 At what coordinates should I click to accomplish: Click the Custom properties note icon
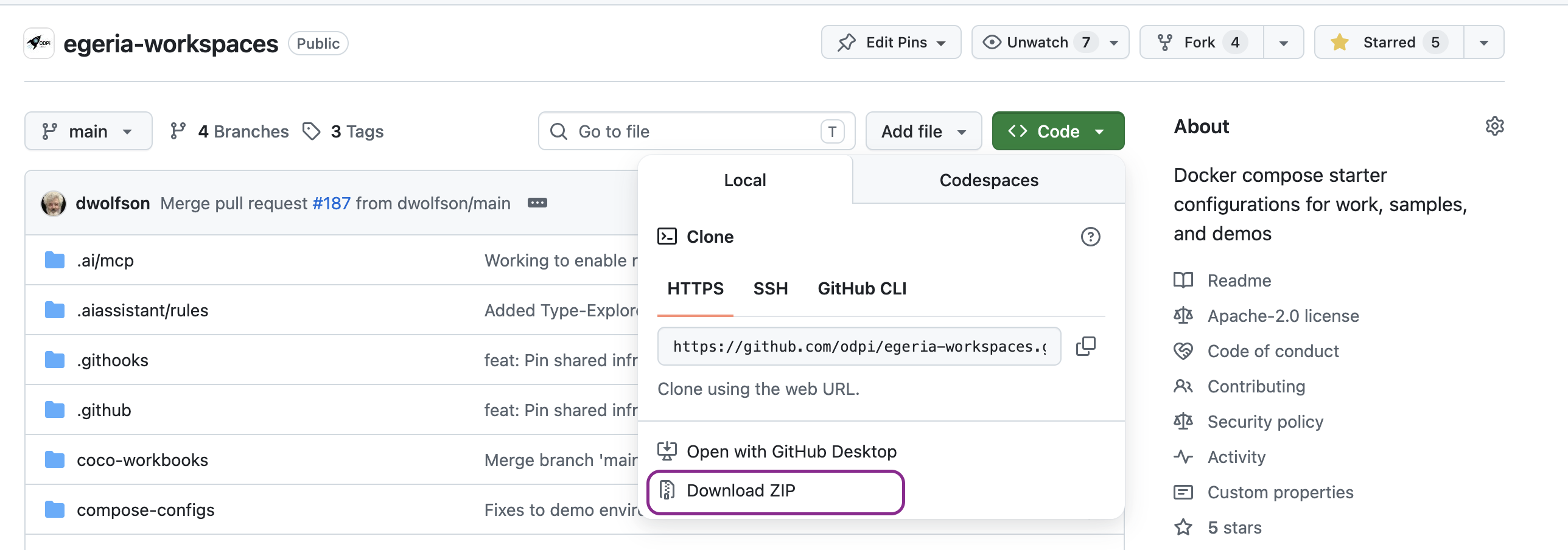[1183, 492]
